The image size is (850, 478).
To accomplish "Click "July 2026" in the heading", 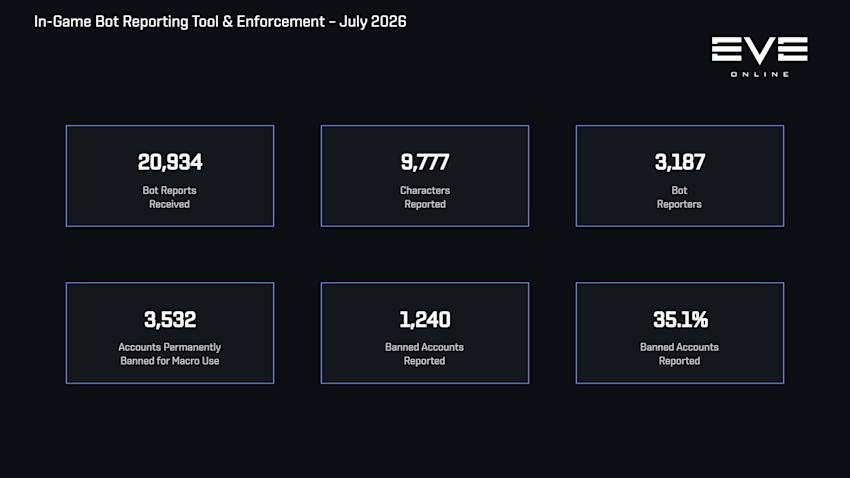I will coord(372,22).
